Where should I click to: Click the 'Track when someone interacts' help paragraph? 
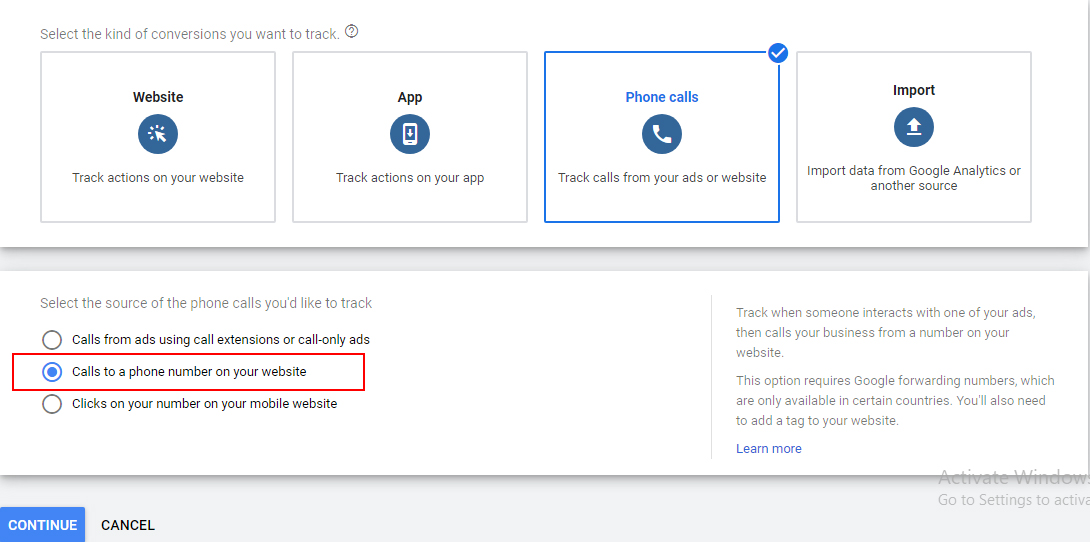tap(886, 333)
